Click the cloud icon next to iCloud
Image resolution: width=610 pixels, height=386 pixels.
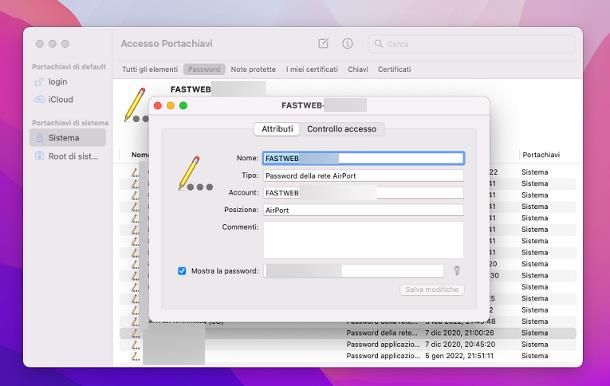[x=39, y=99]
